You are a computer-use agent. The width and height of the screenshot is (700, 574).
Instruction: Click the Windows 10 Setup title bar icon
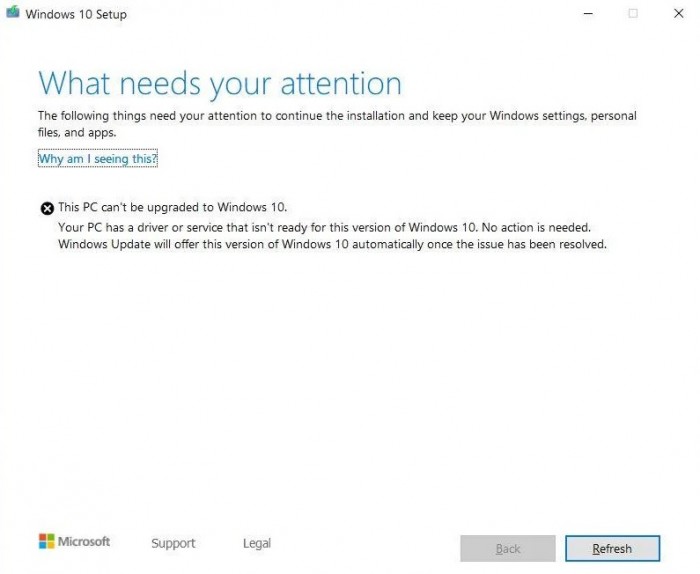point(12,14)
